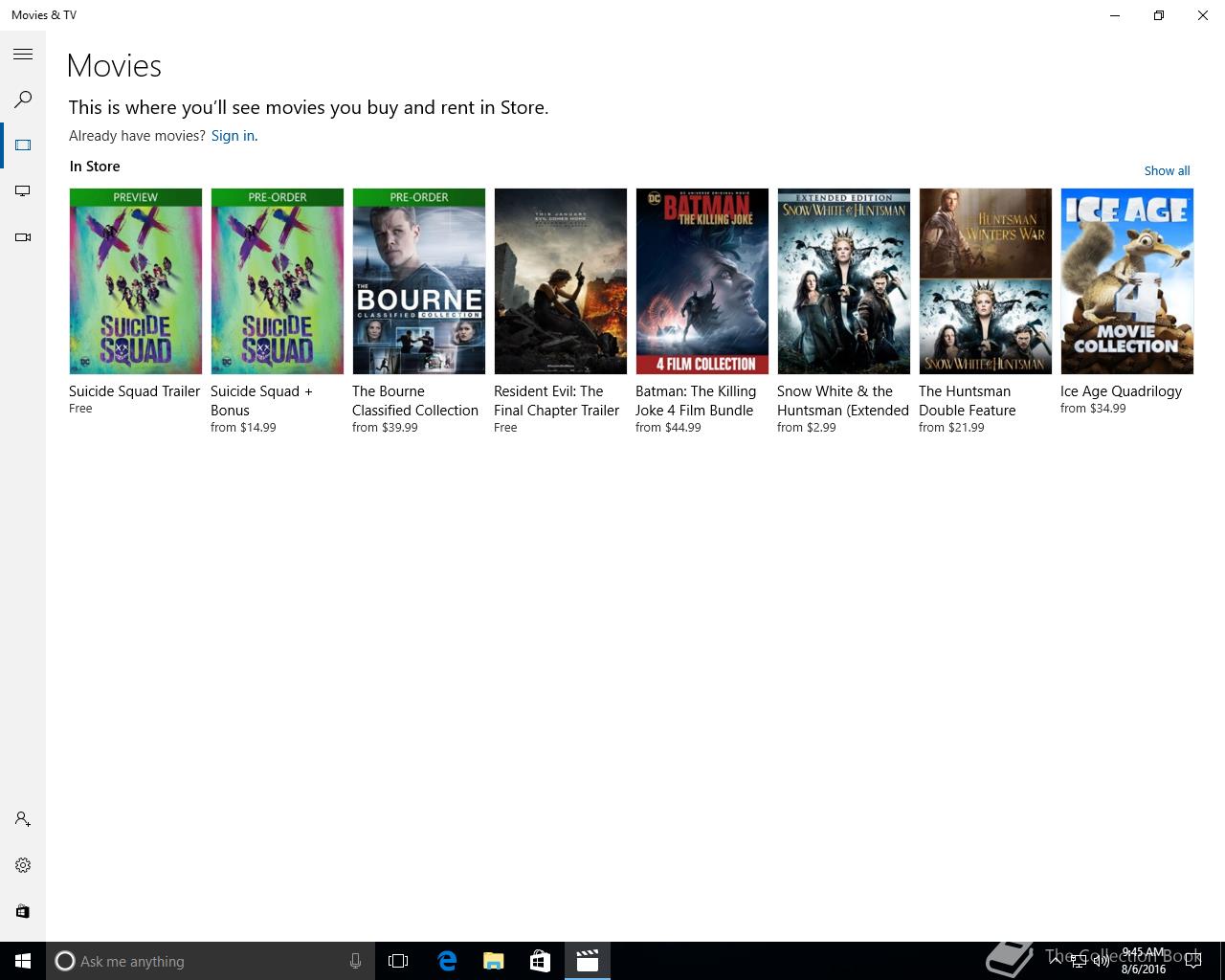Click the 'Suicide Squad Trailer' title text

click(135, 391)
